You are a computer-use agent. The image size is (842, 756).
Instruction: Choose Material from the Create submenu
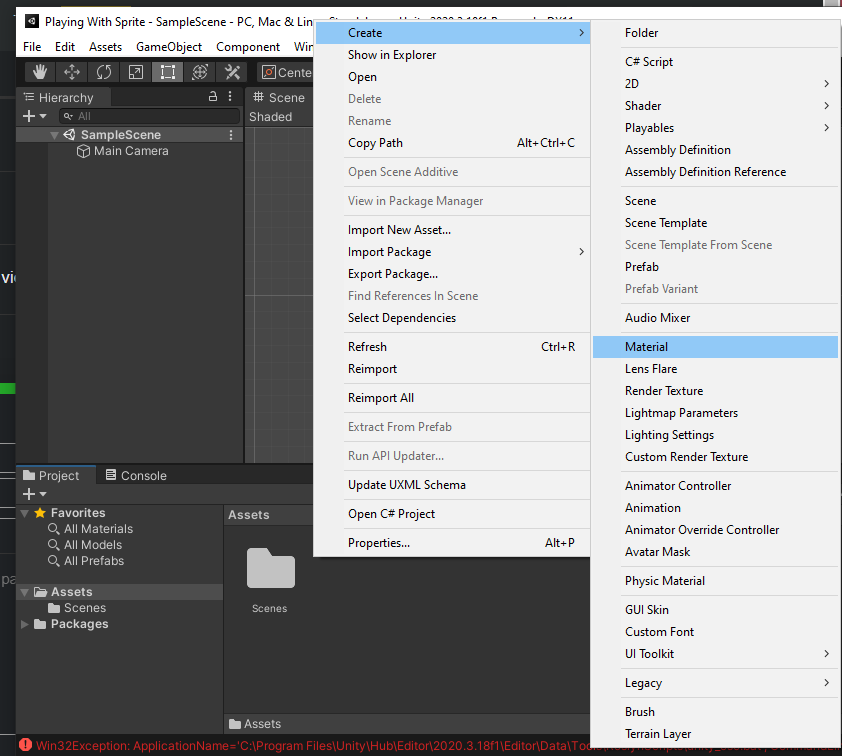(x=646, y=347)
